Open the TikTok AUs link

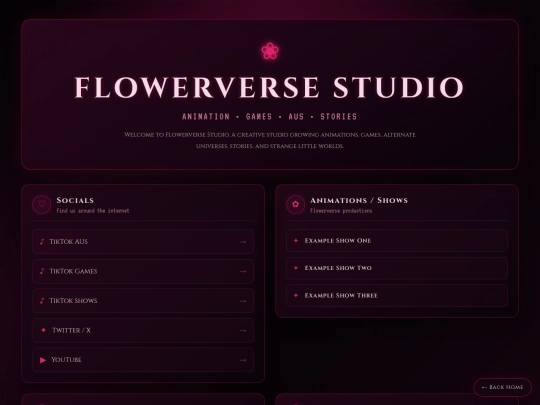[143, 241]
